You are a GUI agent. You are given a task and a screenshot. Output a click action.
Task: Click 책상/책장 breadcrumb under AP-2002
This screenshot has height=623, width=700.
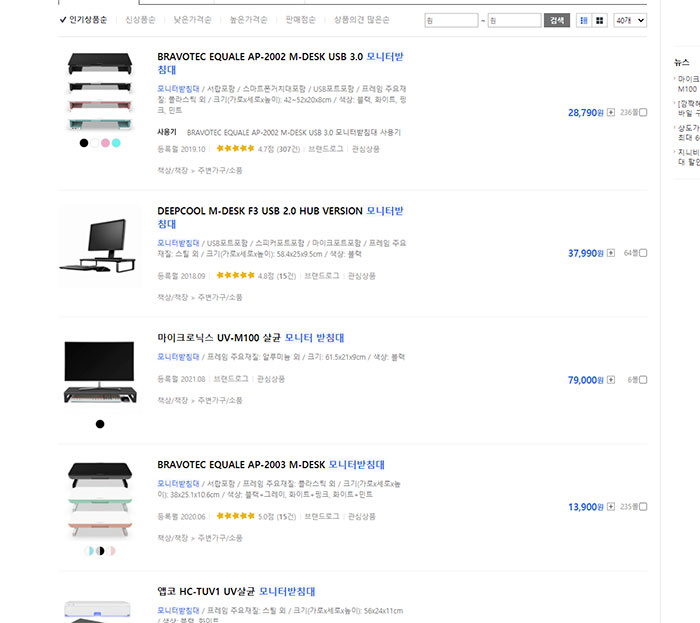coord(172,170)
